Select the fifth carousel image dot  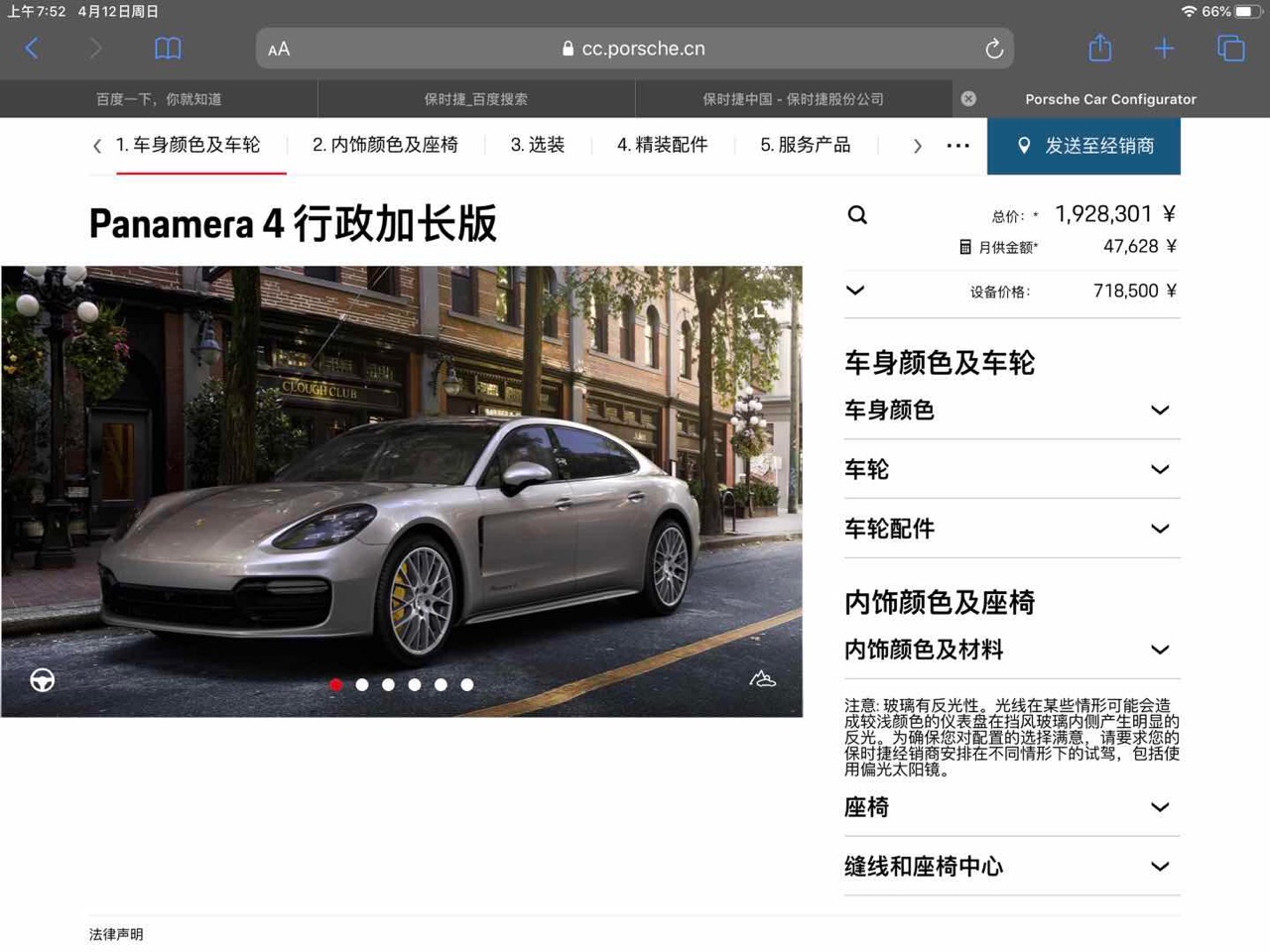click(x=441, y=684)
